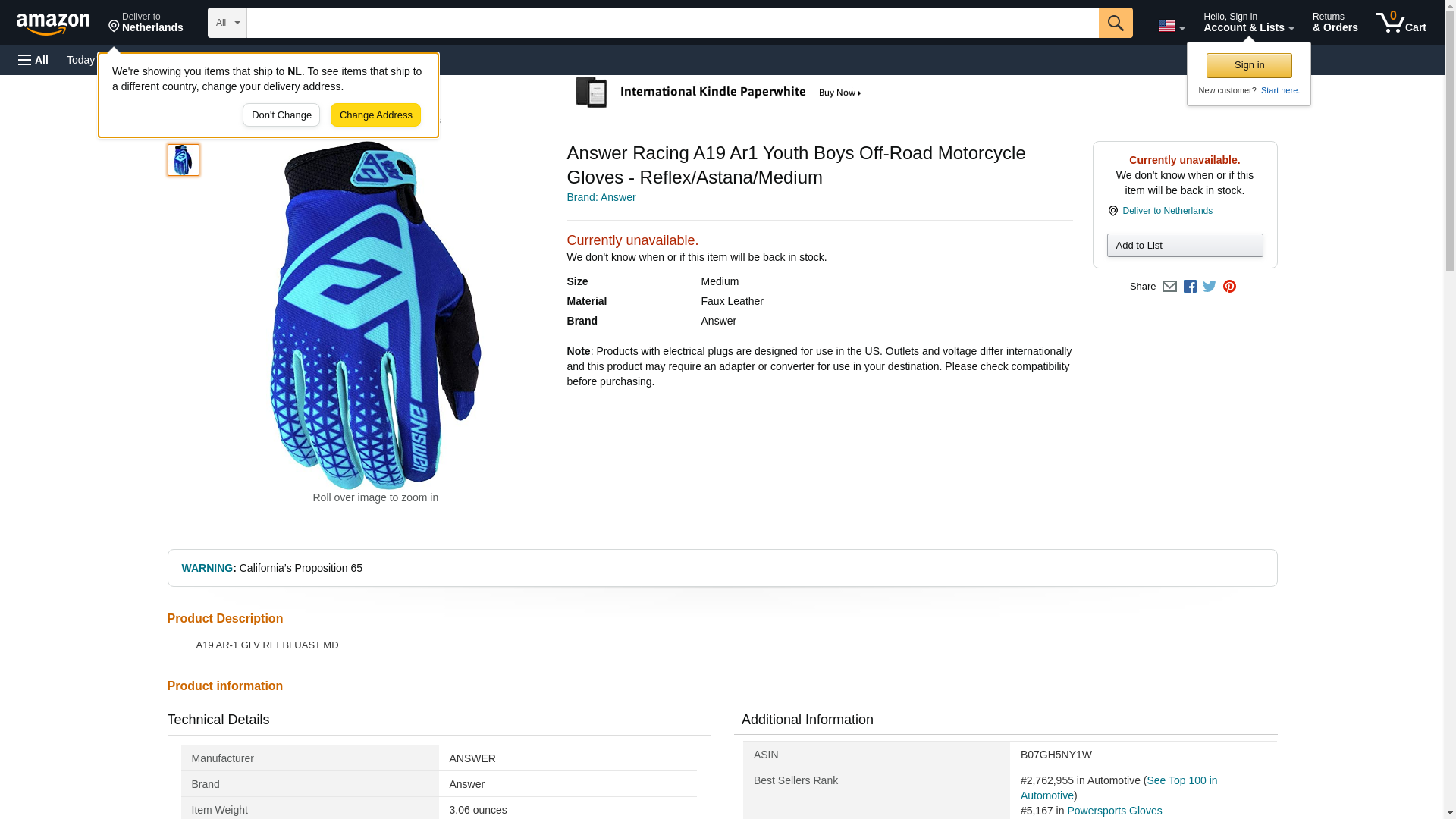Open the language flag dropdown
The height and width of the screenshot is (819, 1456).
pyautogui.click(x=1171, y=26)
